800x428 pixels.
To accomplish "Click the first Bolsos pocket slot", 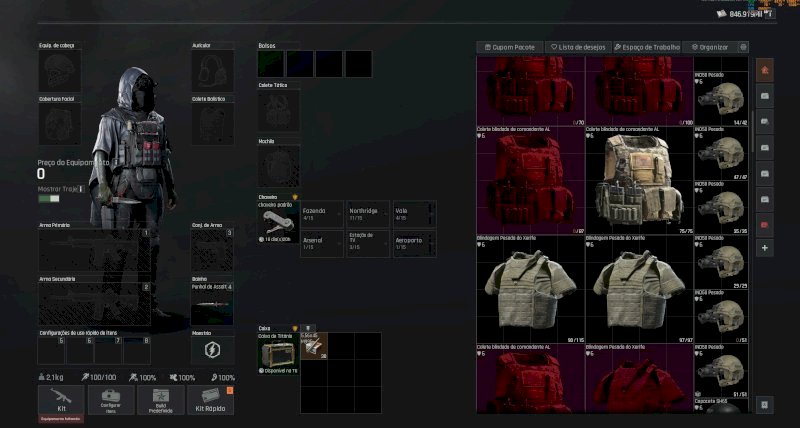I will tap(270, 64).
